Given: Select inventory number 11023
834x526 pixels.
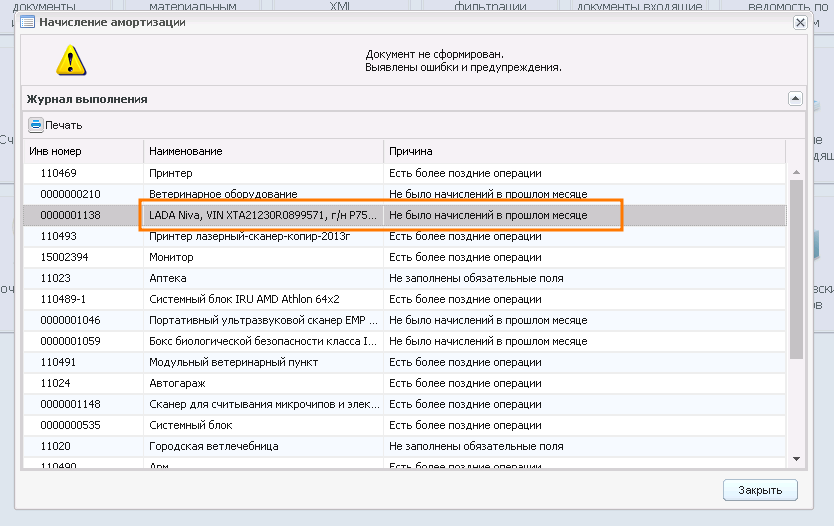Looking at the screenshot, I should (x=55, y=278).
